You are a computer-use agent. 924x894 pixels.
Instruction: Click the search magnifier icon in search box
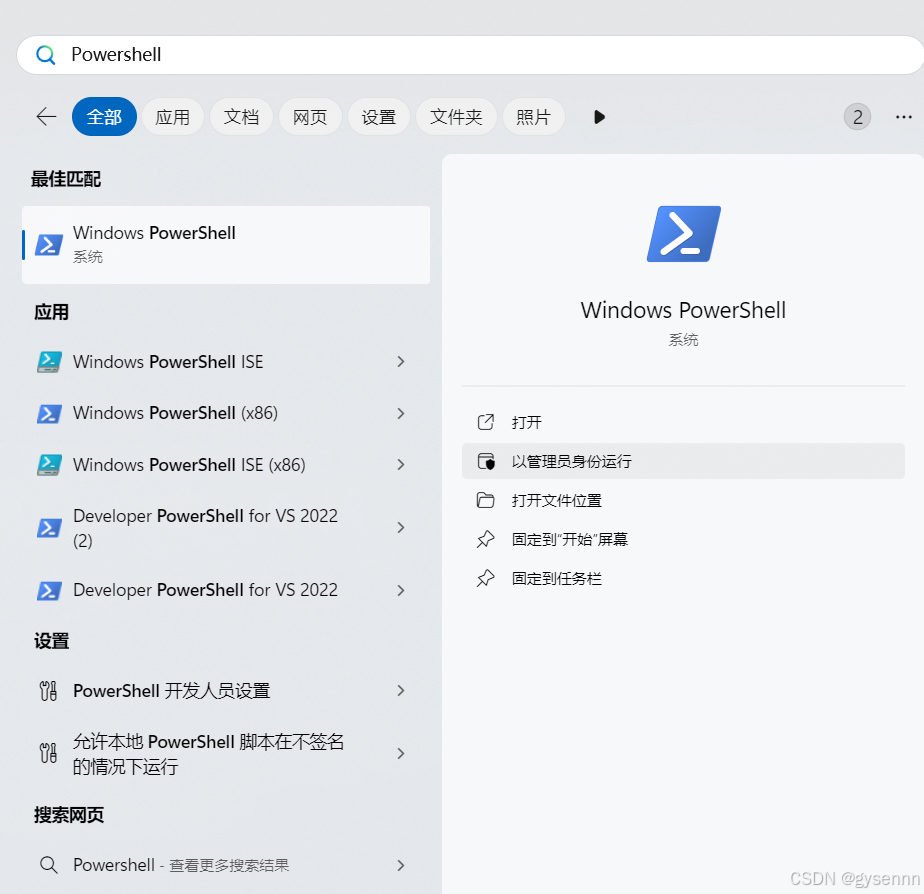click(45, 55)
